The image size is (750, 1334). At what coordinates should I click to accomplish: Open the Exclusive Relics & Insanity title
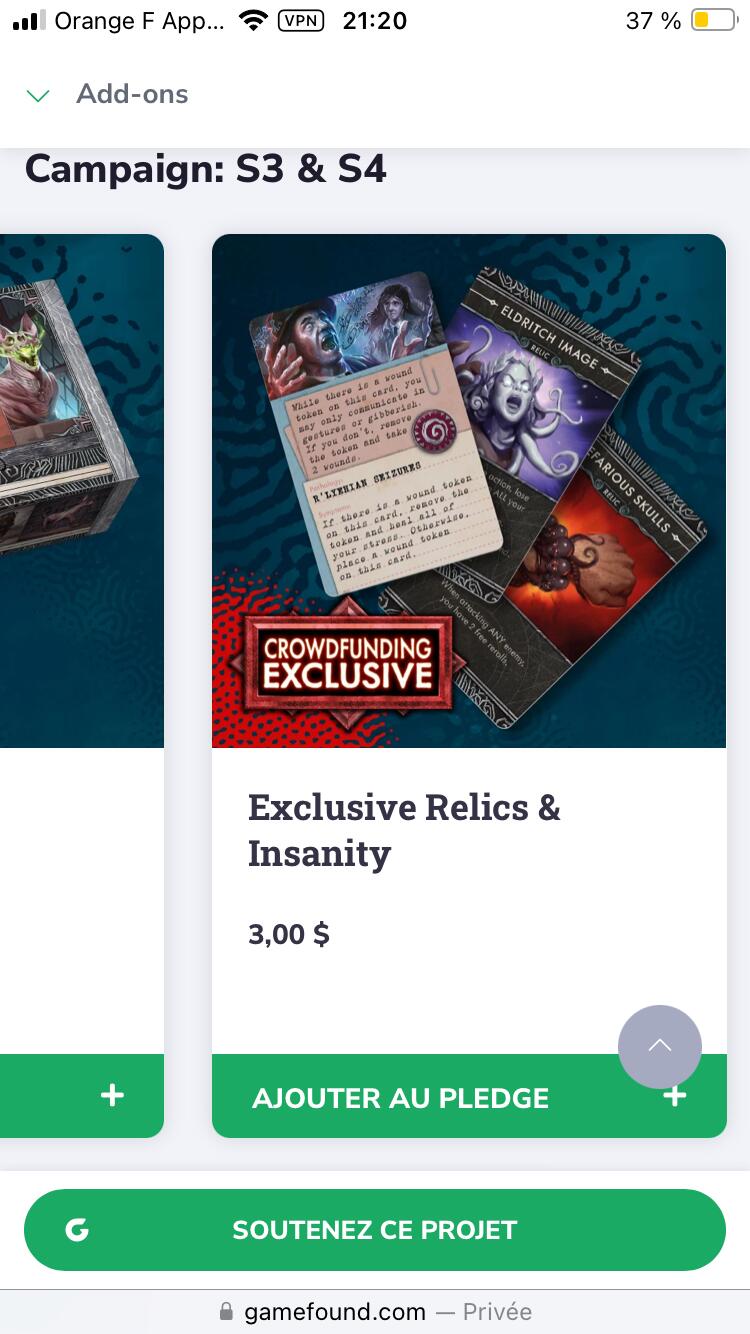pos(404,830)
